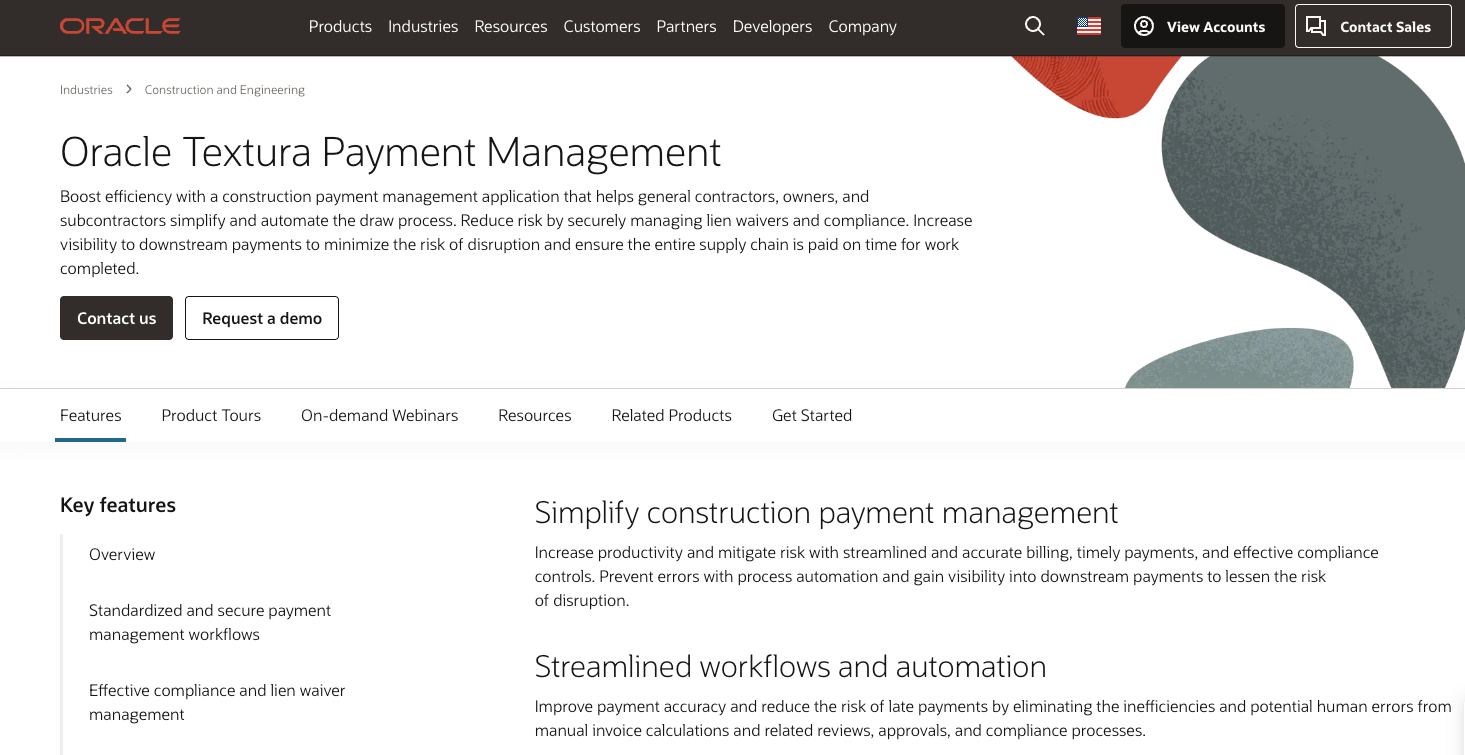Select Effective compliance and lien waiver management
The height and width of the screenshot is (755, 1465).
pos(217,702)
